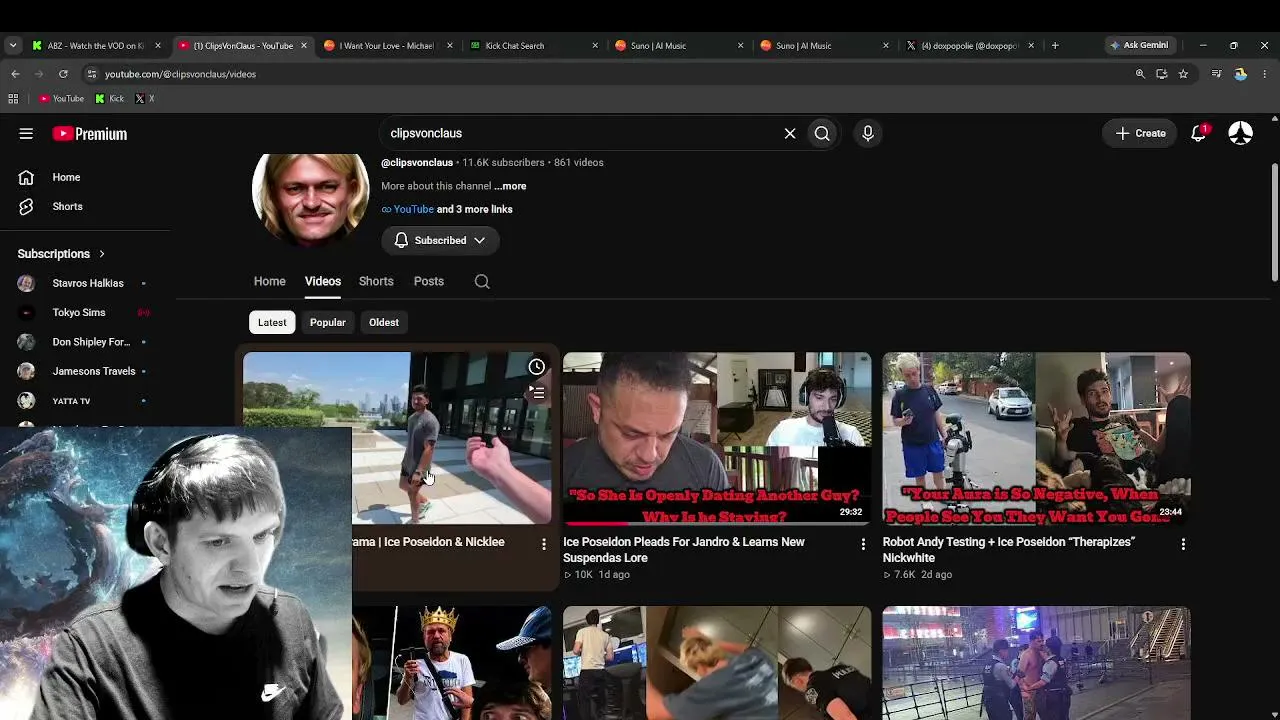
Task: Go to YouTube Premium home logo
Action: 90,134
